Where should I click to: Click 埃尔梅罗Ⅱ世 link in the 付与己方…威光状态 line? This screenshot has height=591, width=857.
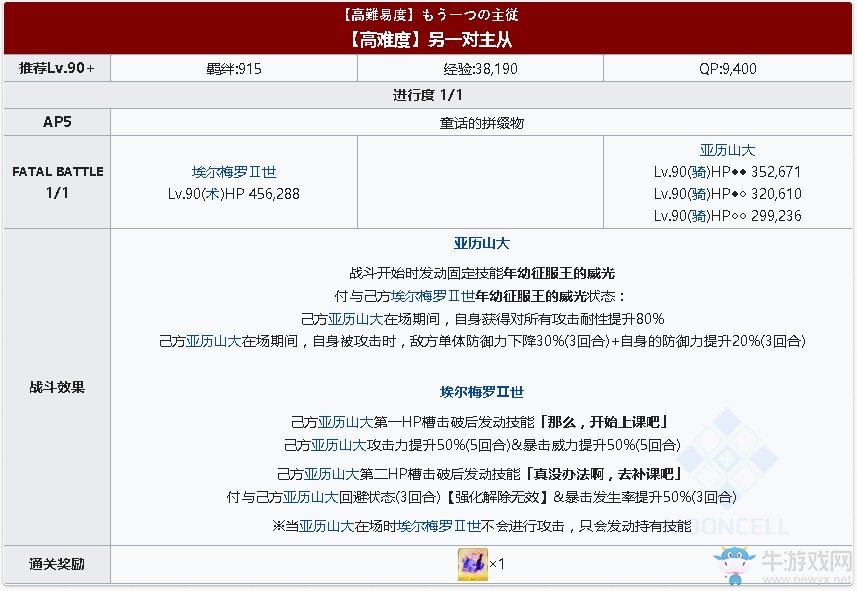click(x=433, y=296)
